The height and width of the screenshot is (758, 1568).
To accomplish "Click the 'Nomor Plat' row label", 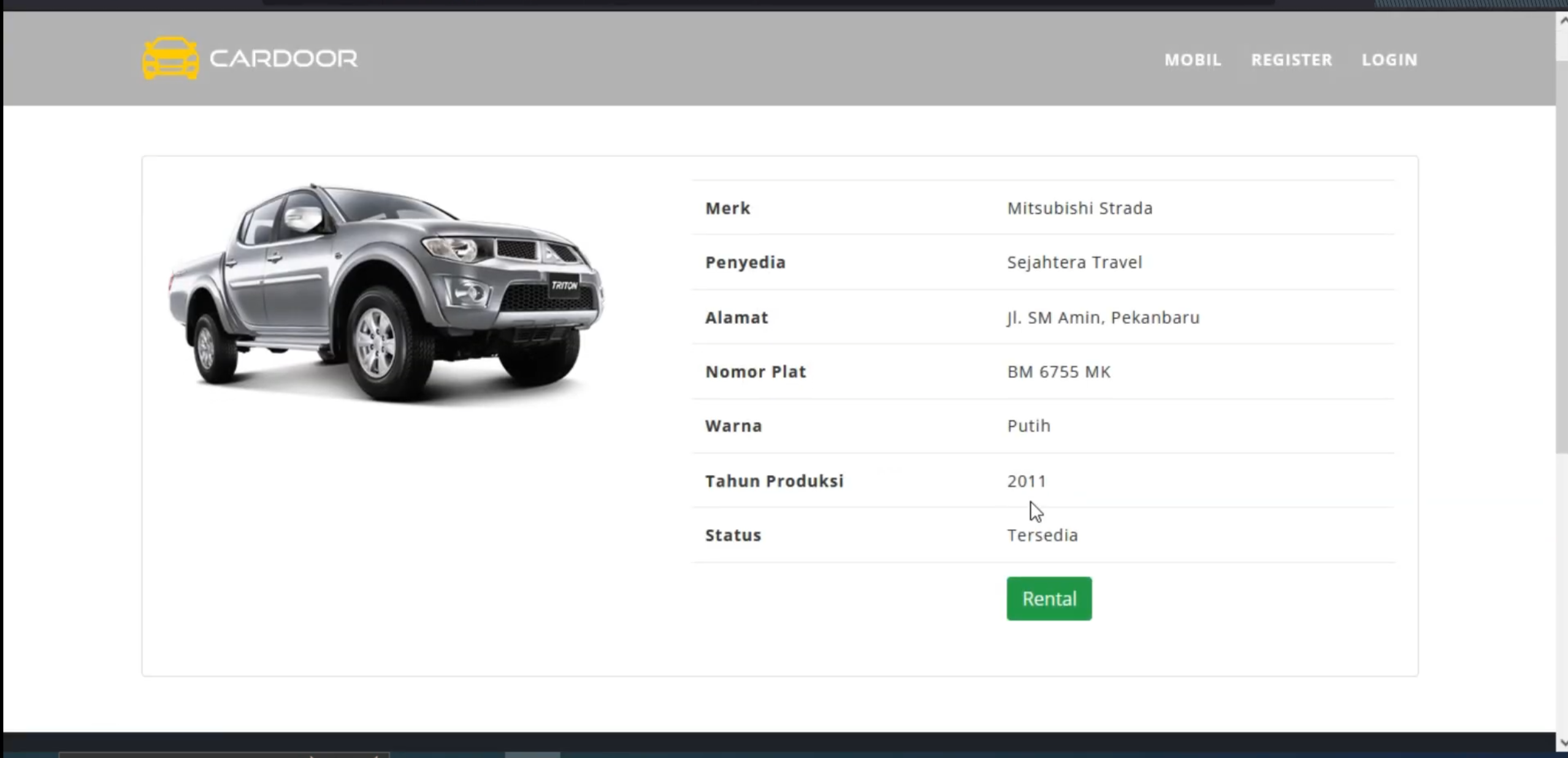I will tap(755, 372).
